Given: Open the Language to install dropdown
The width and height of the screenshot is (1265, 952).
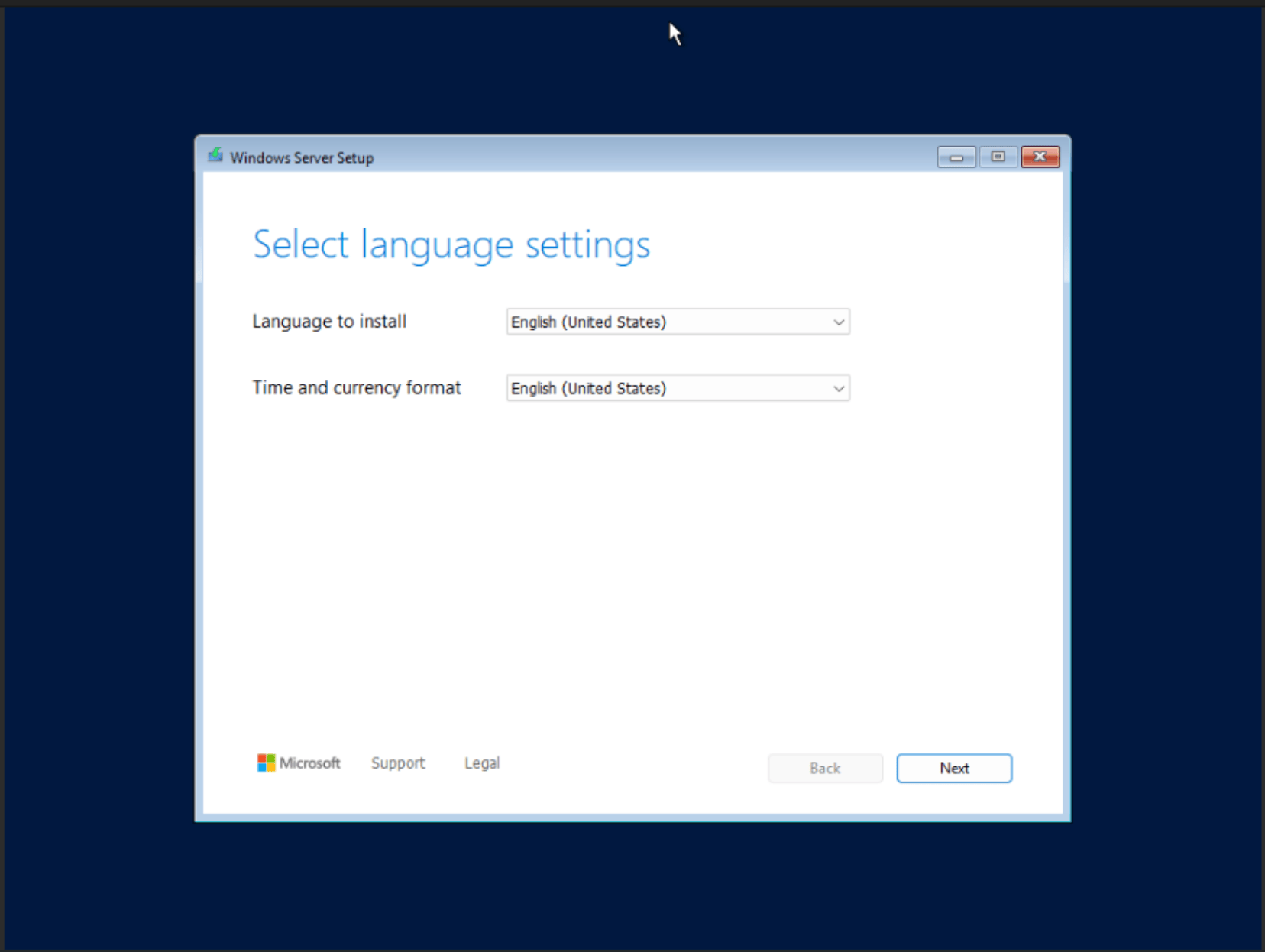Looking at the screenshot, I should [676, 322].
